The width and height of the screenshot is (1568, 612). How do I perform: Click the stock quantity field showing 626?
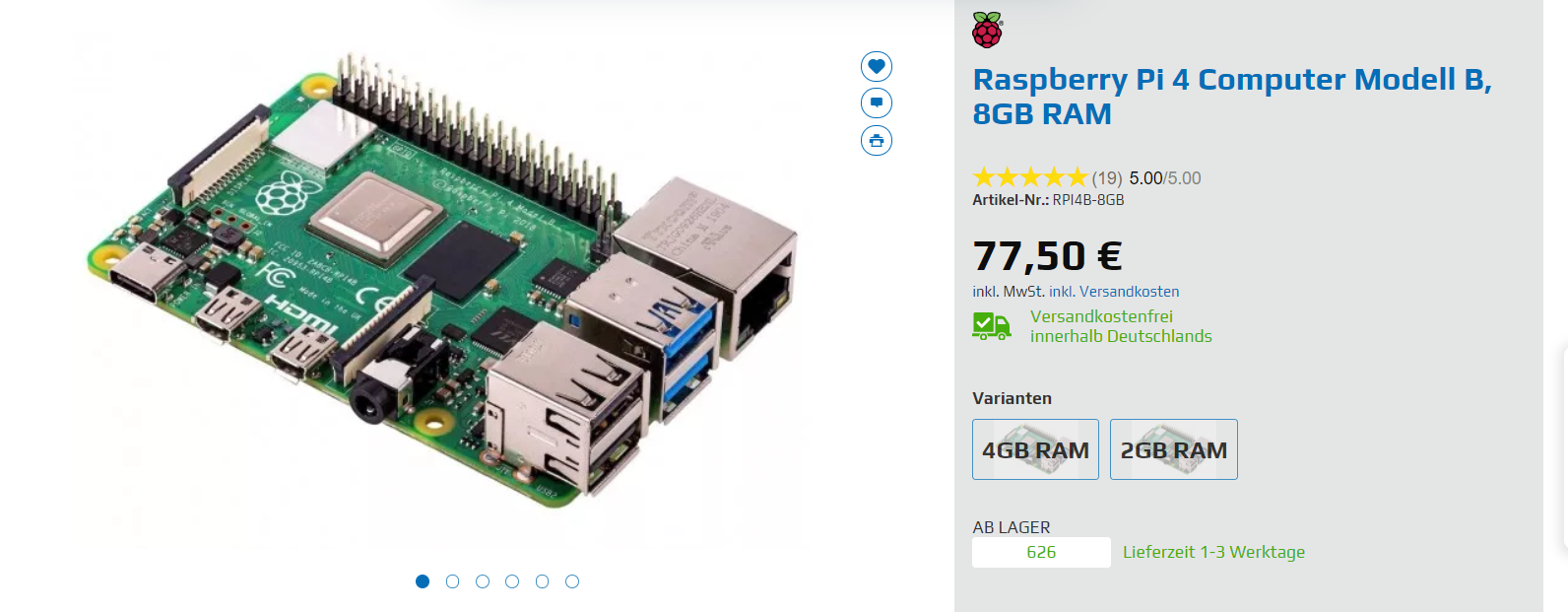1041,552
